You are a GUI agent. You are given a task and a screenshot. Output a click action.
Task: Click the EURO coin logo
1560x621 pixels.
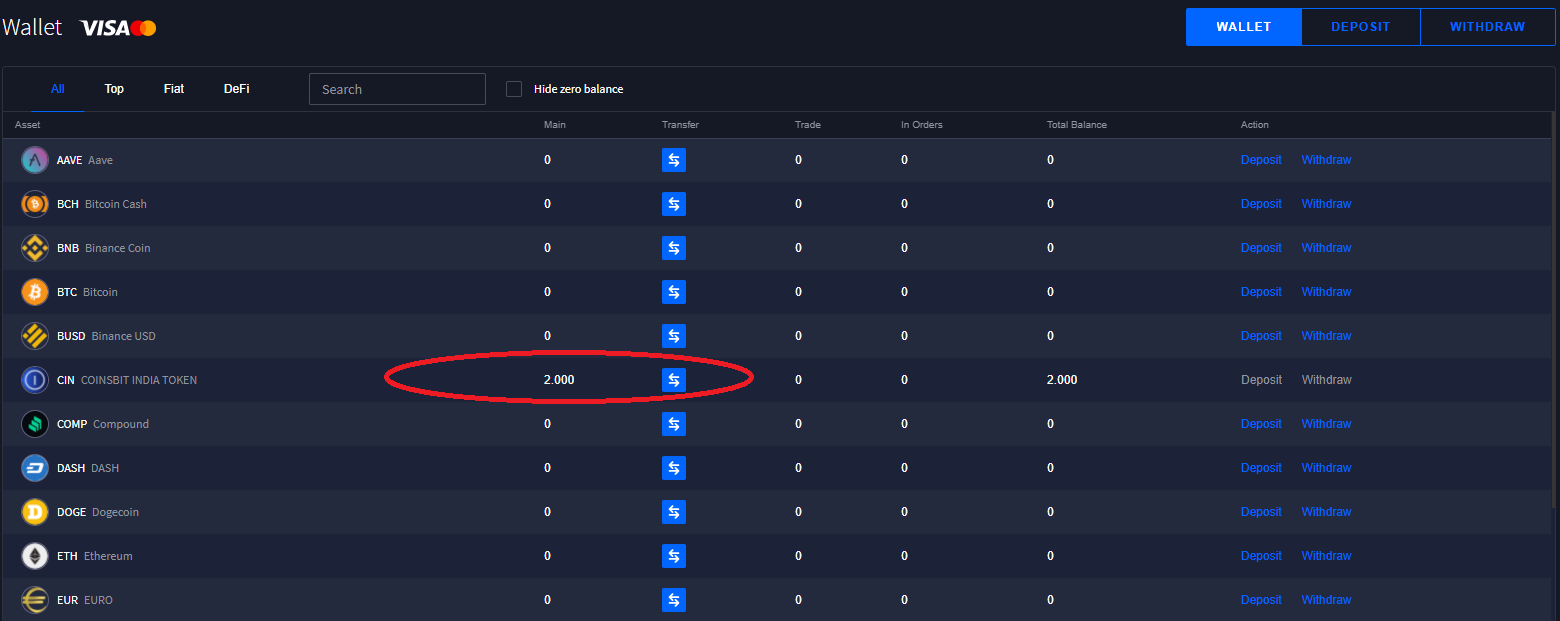click(35, 600)
